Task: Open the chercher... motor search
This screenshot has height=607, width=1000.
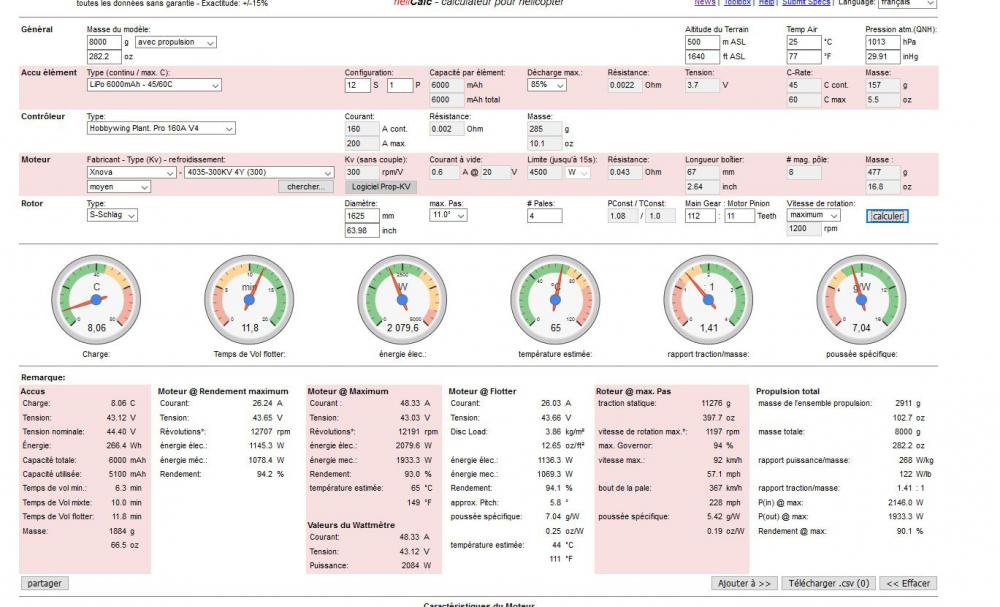Action: (x=305, y=187)
